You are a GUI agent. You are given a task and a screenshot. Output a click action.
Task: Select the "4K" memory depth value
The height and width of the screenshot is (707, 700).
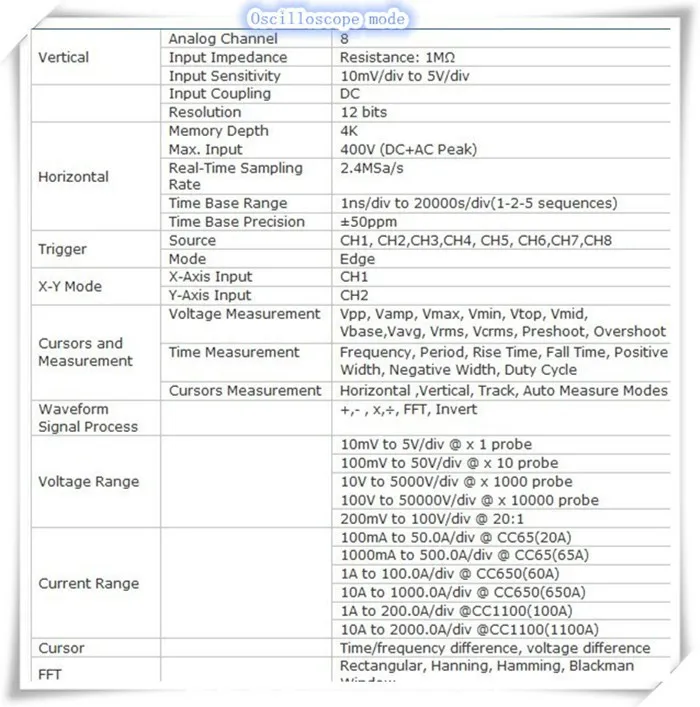click(349, 131)
